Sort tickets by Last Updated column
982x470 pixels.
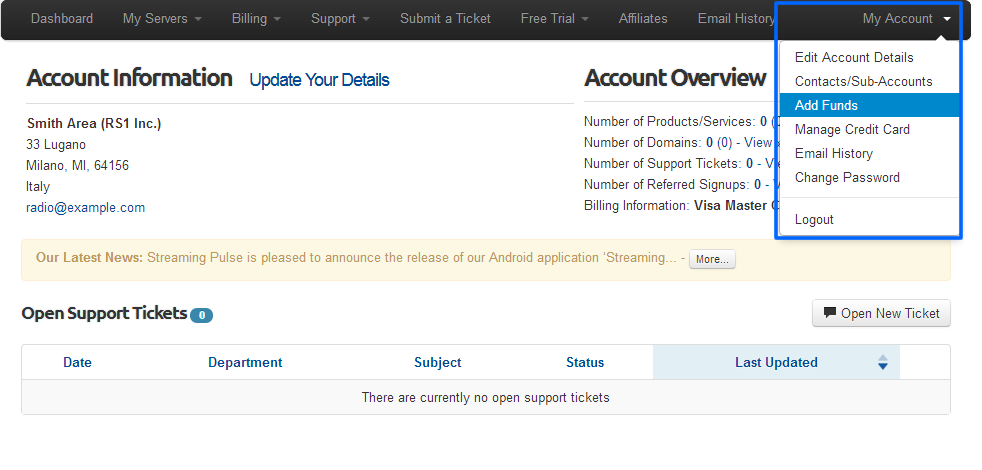click(x=776, y=362)
